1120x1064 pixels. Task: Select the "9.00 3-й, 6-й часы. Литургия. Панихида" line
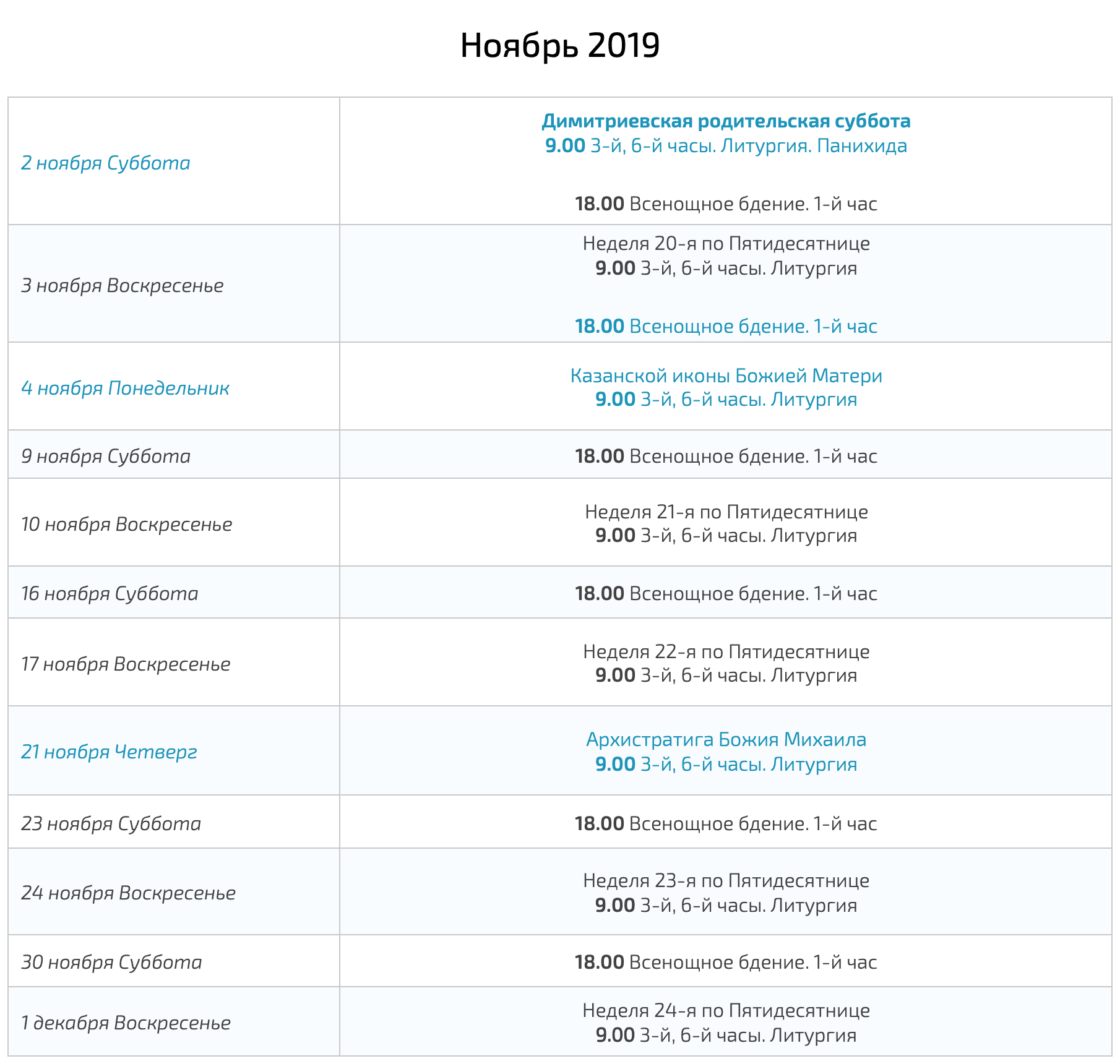726,146
